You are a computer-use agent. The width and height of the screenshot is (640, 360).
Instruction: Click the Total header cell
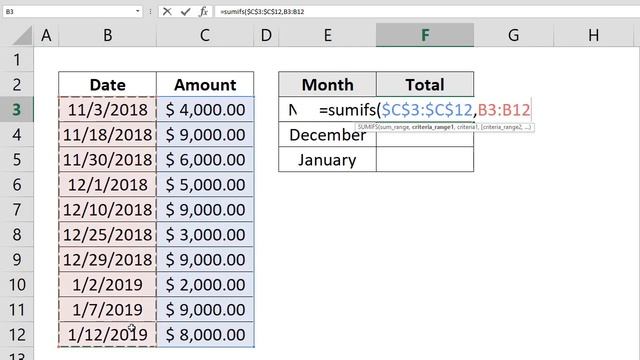click(x=425, y=84)
